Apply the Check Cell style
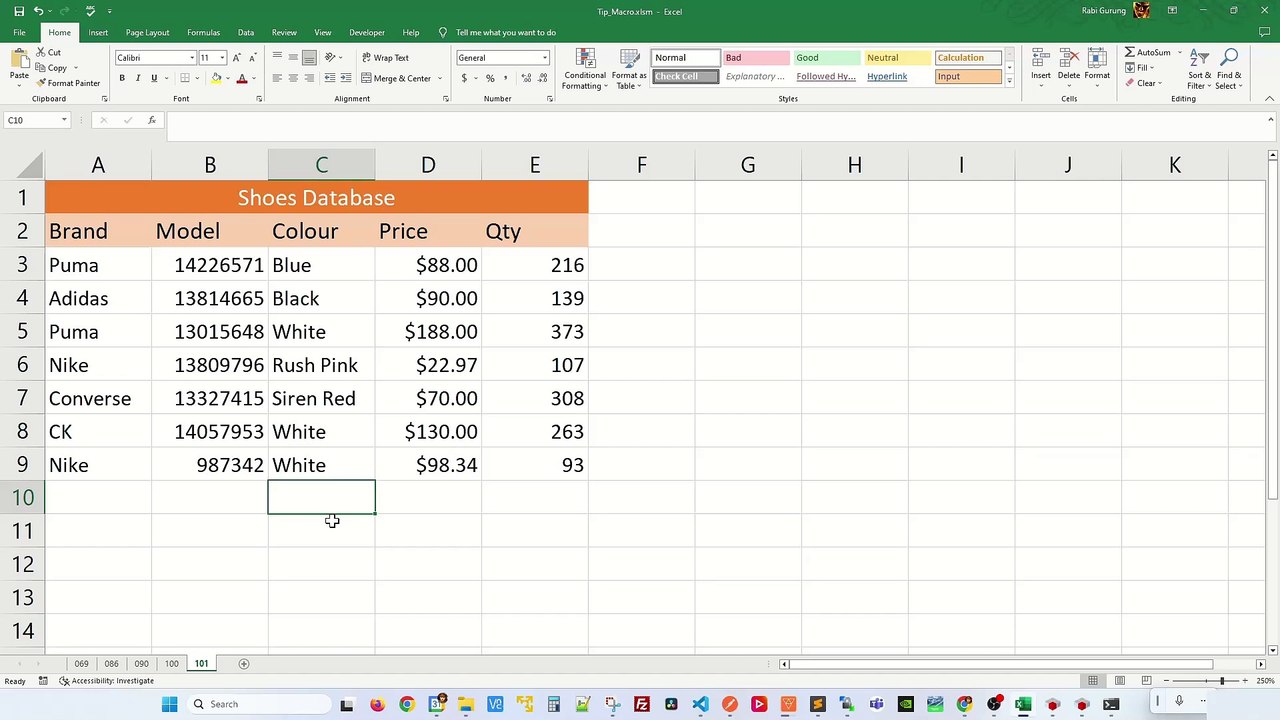Viewport: 1280px width, 720px height. click(686, 76)
